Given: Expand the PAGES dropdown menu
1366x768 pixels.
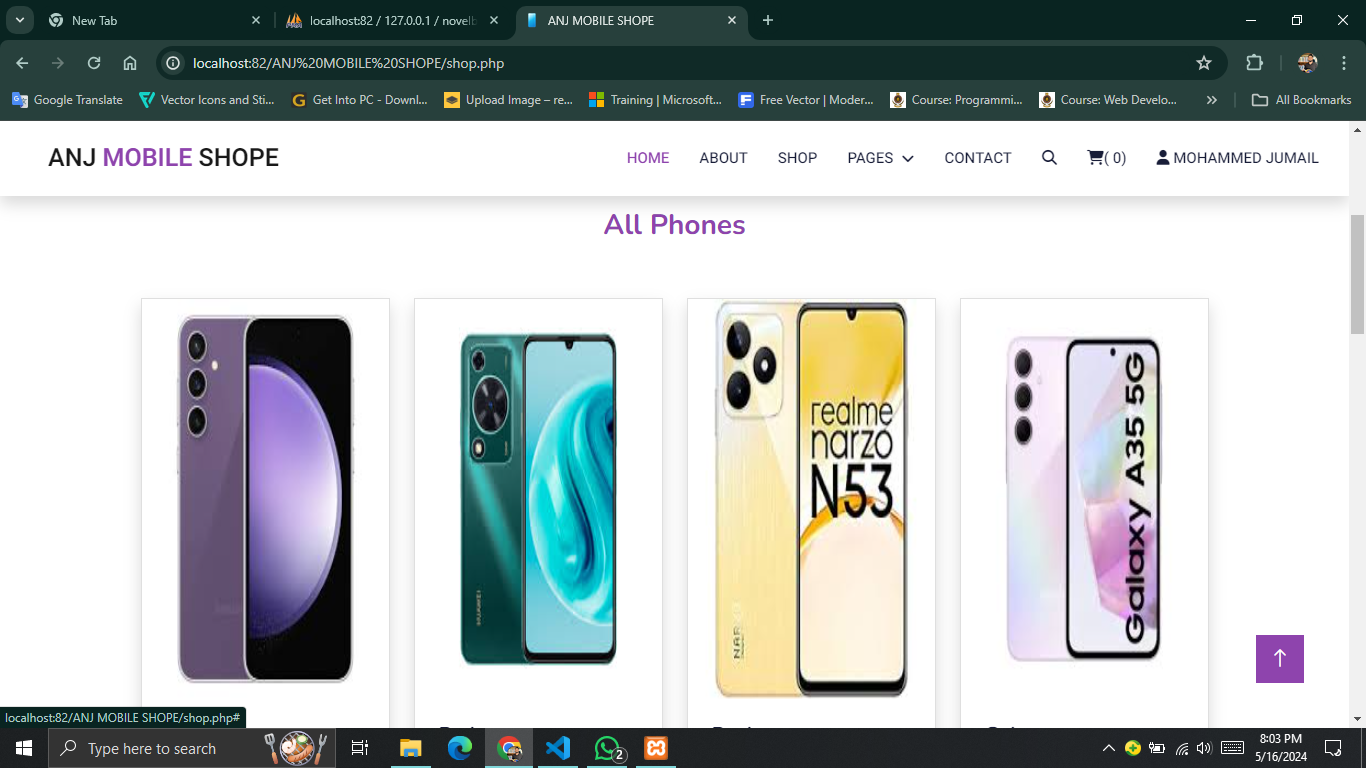Looking at the screenshot, I should pyautogui.click(x=880, y=158).
